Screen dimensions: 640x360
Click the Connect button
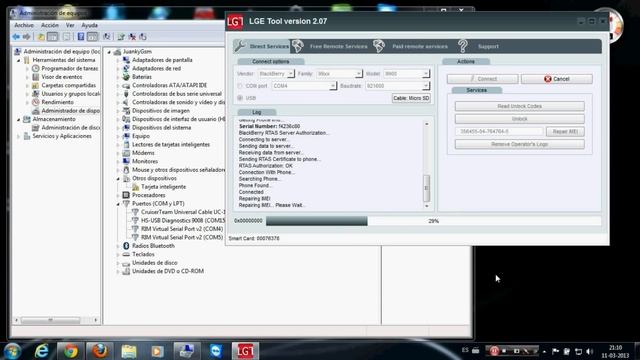coord(482,79)
